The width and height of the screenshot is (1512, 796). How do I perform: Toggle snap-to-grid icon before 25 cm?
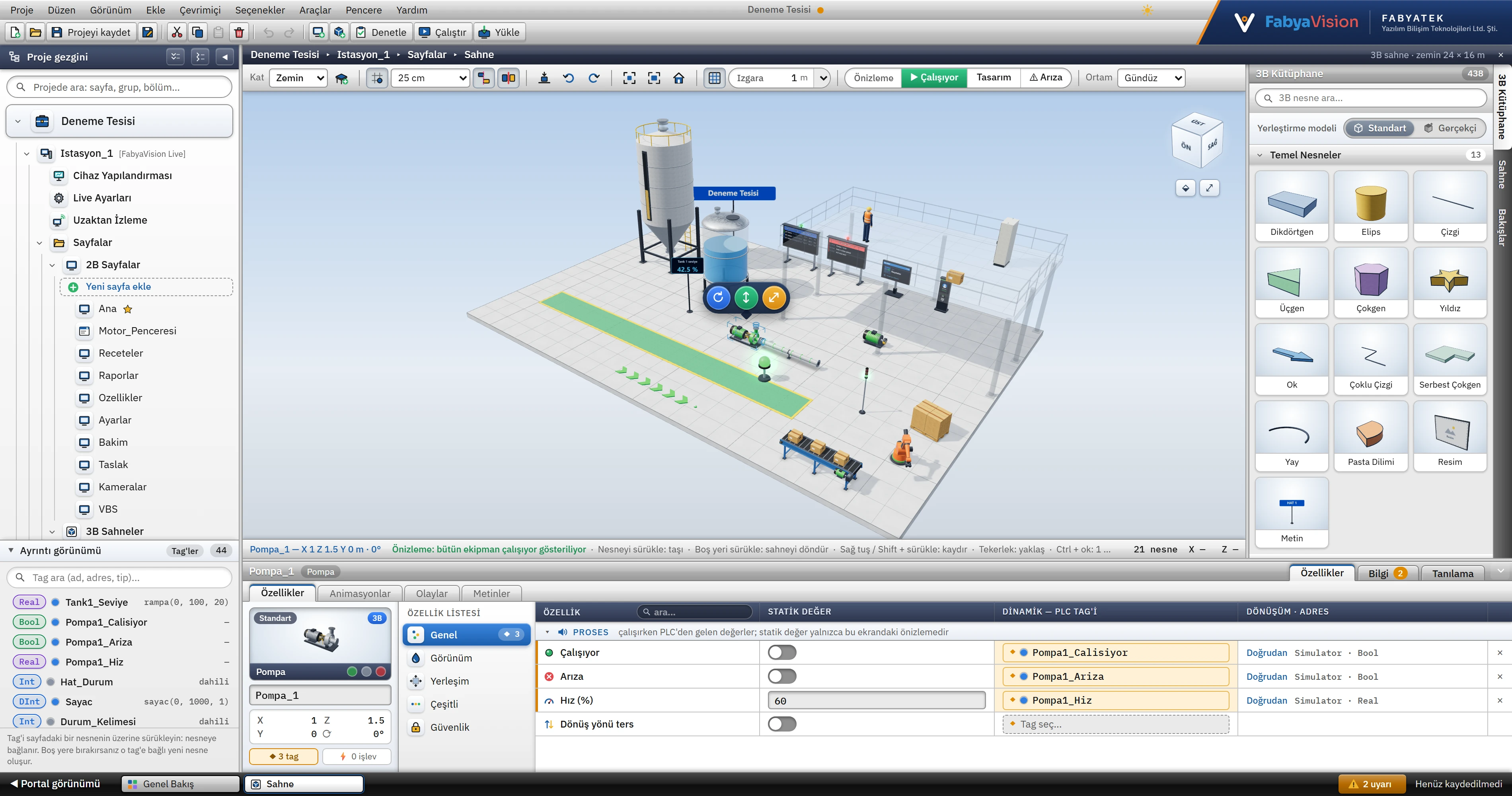(x=377, y=78)
